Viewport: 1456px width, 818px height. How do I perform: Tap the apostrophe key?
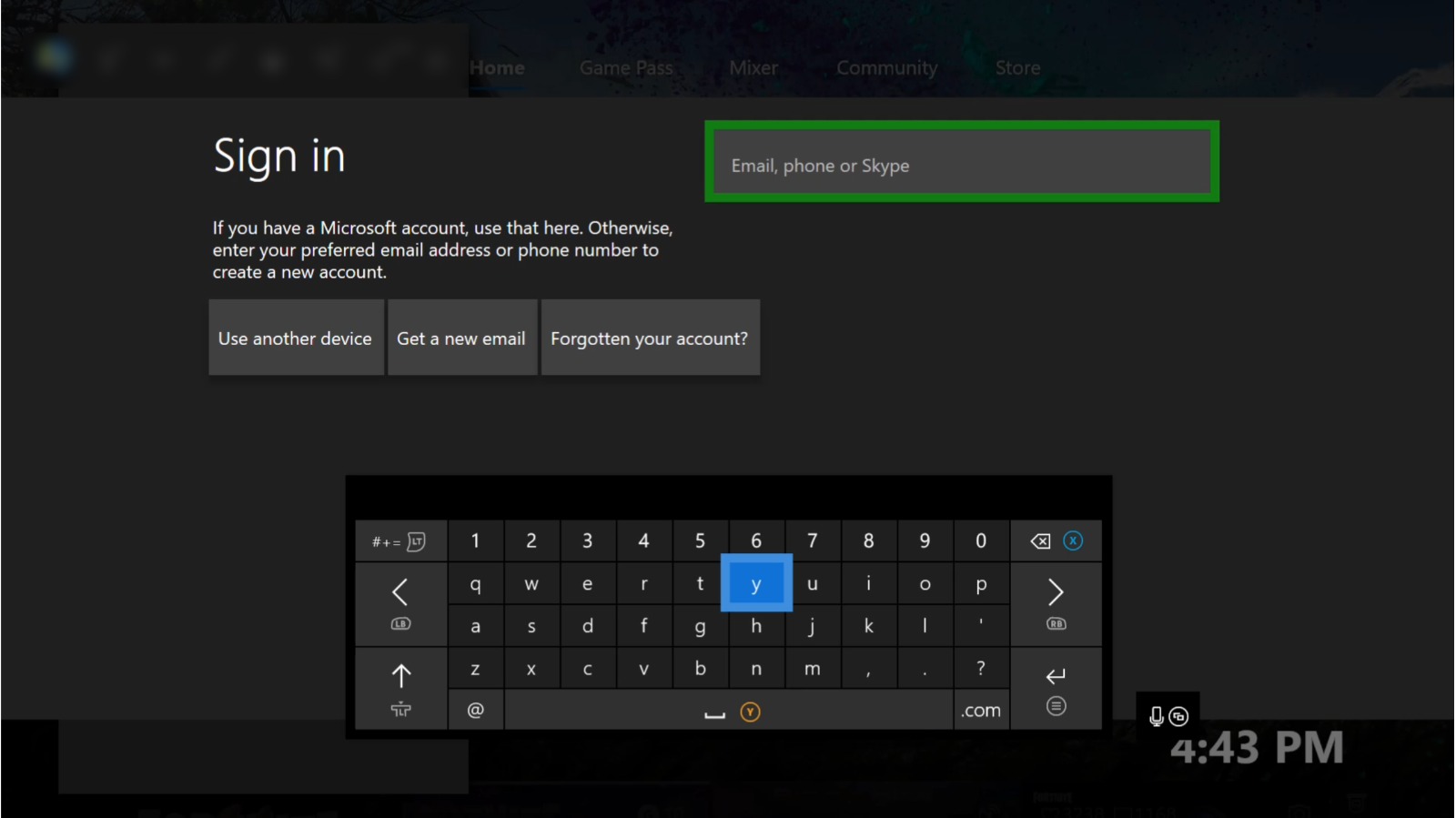(981, 626)
